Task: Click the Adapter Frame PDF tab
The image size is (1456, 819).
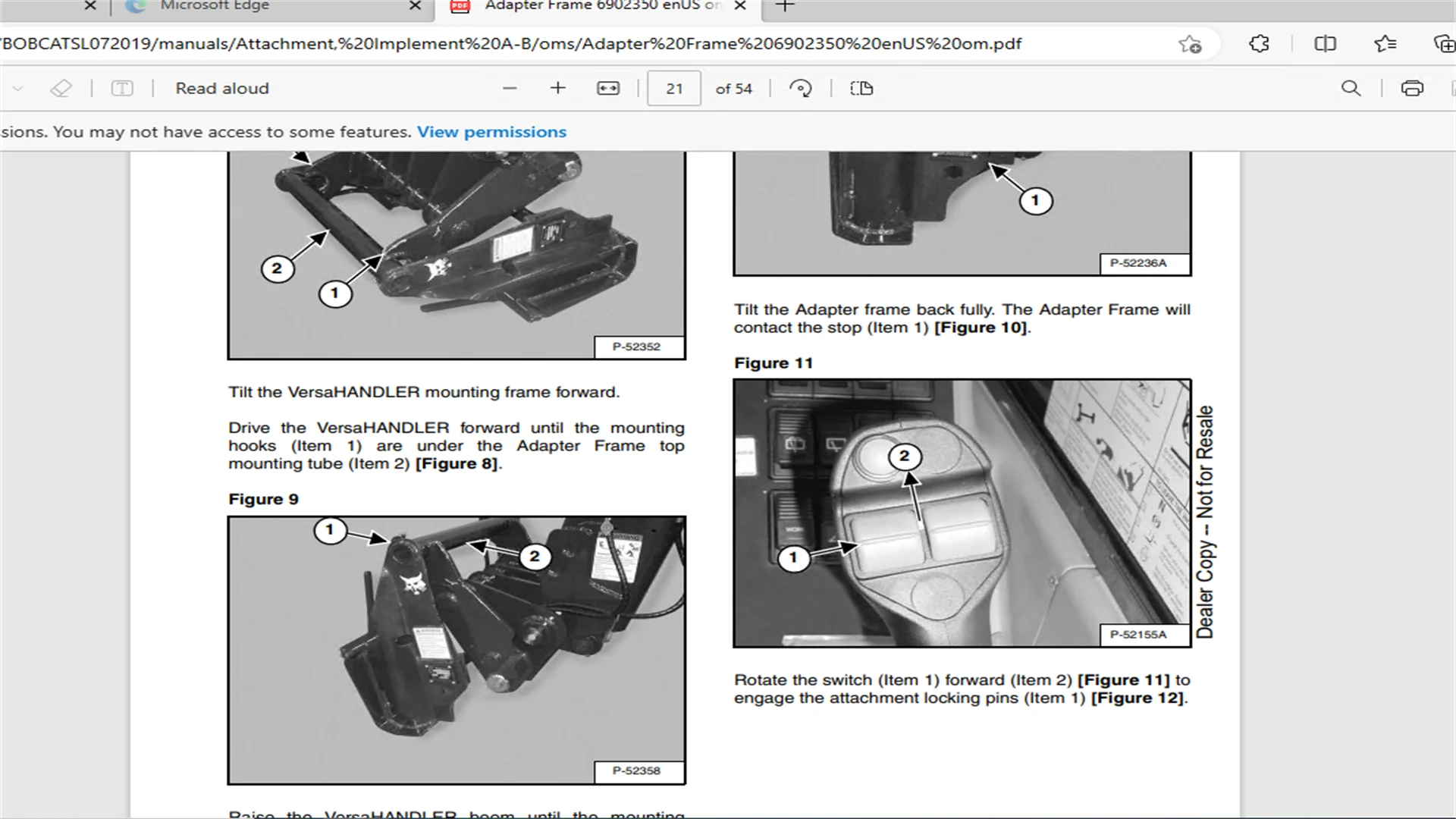Action: point(600,6)
